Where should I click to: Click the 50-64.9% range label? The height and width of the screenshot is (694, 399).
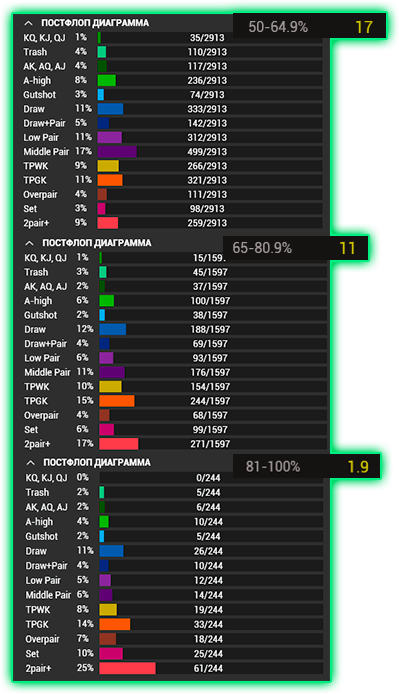click(x=278, y=27)
